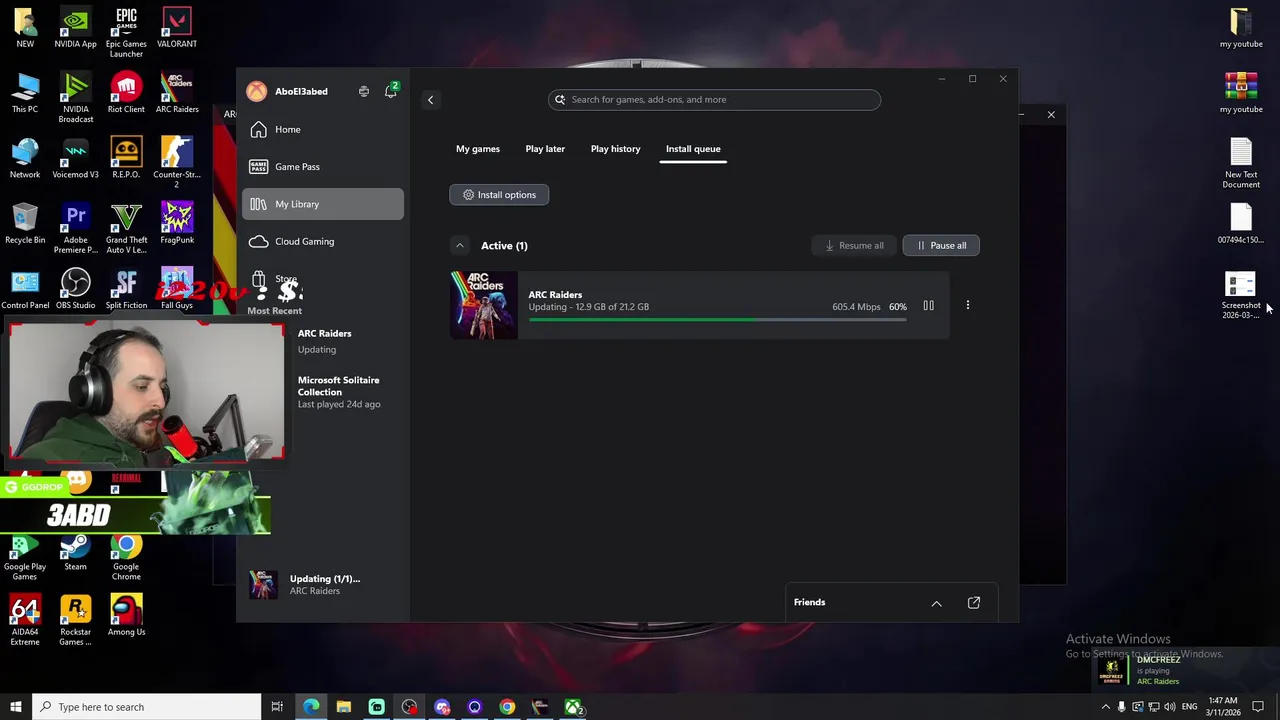Open Grand Theft Auto V shortcut
Viewport: 1280px width, 720px height.
coord(126,228)
